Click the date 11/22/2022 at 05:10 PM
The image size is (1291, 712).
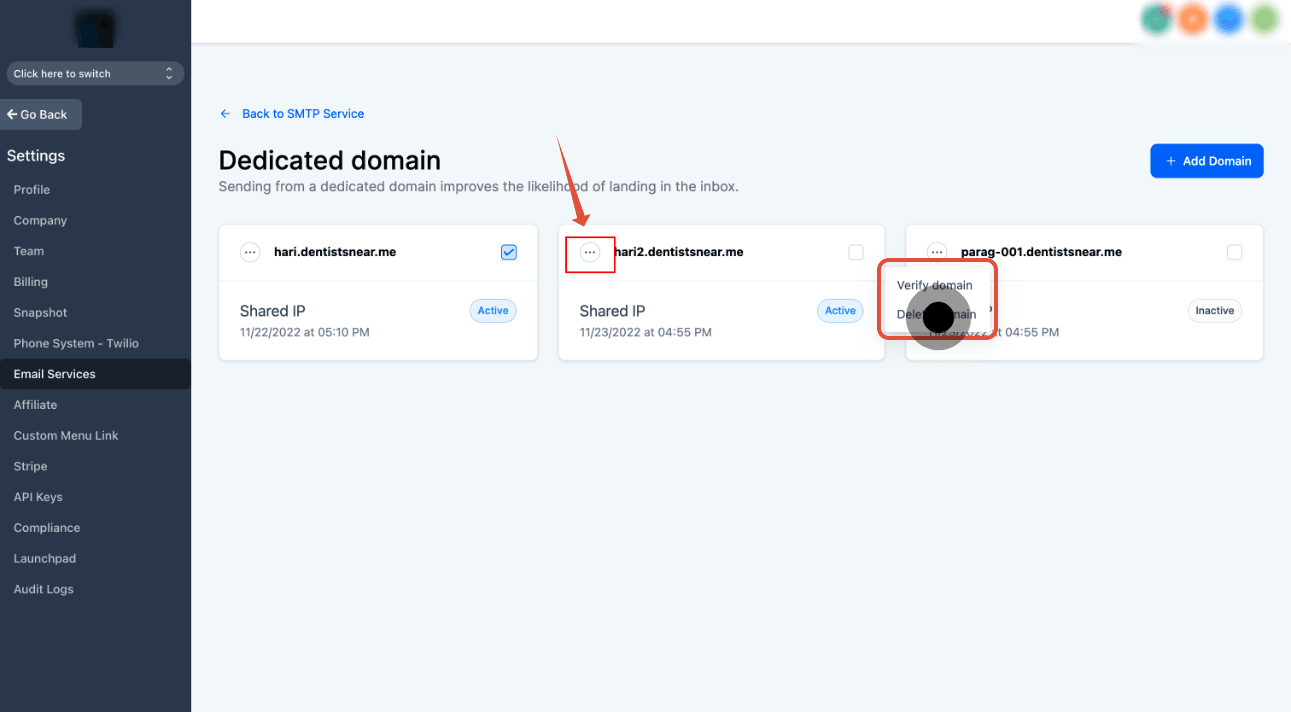coord(305,332)
